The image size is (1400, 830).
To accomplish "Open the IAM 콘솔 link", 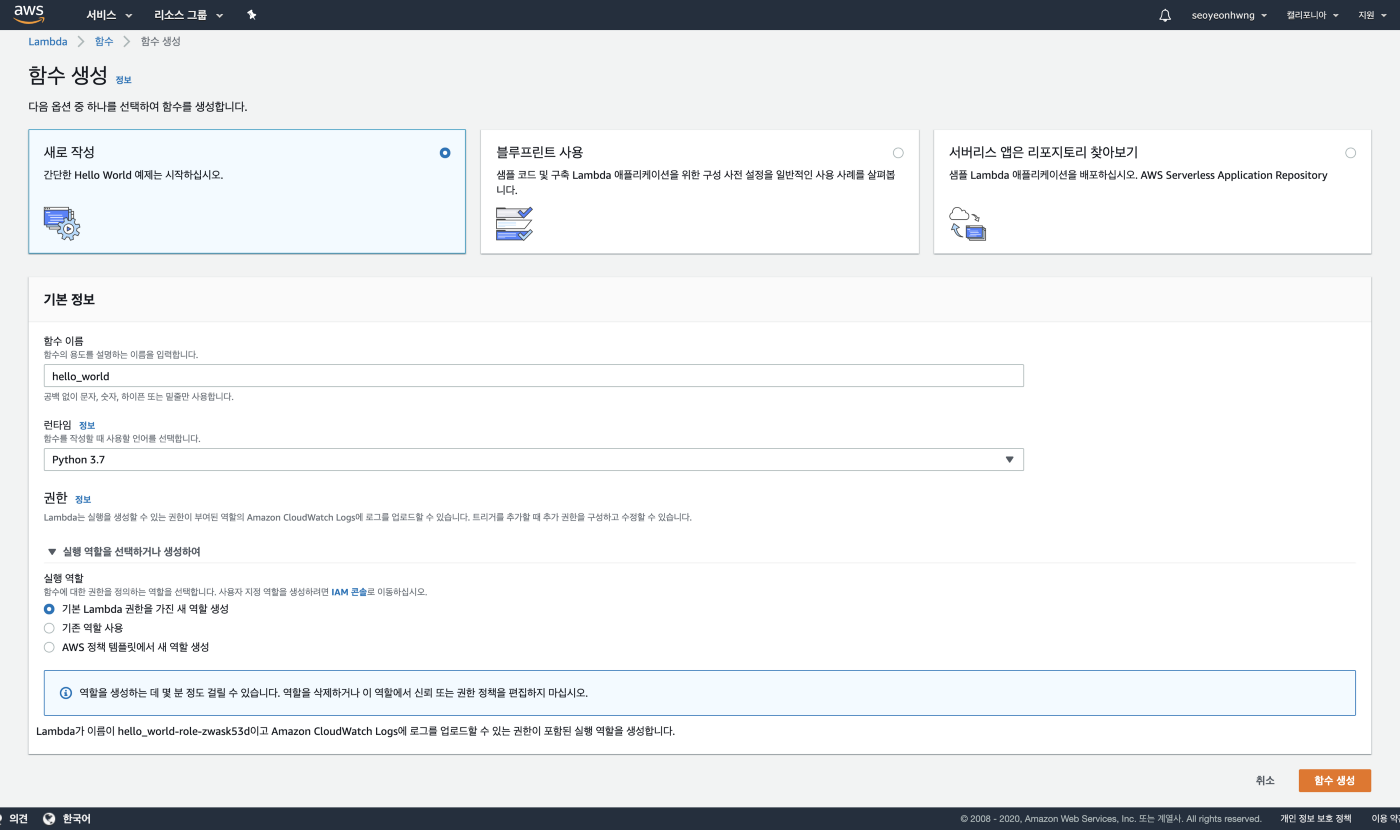I will pos(349,592).
